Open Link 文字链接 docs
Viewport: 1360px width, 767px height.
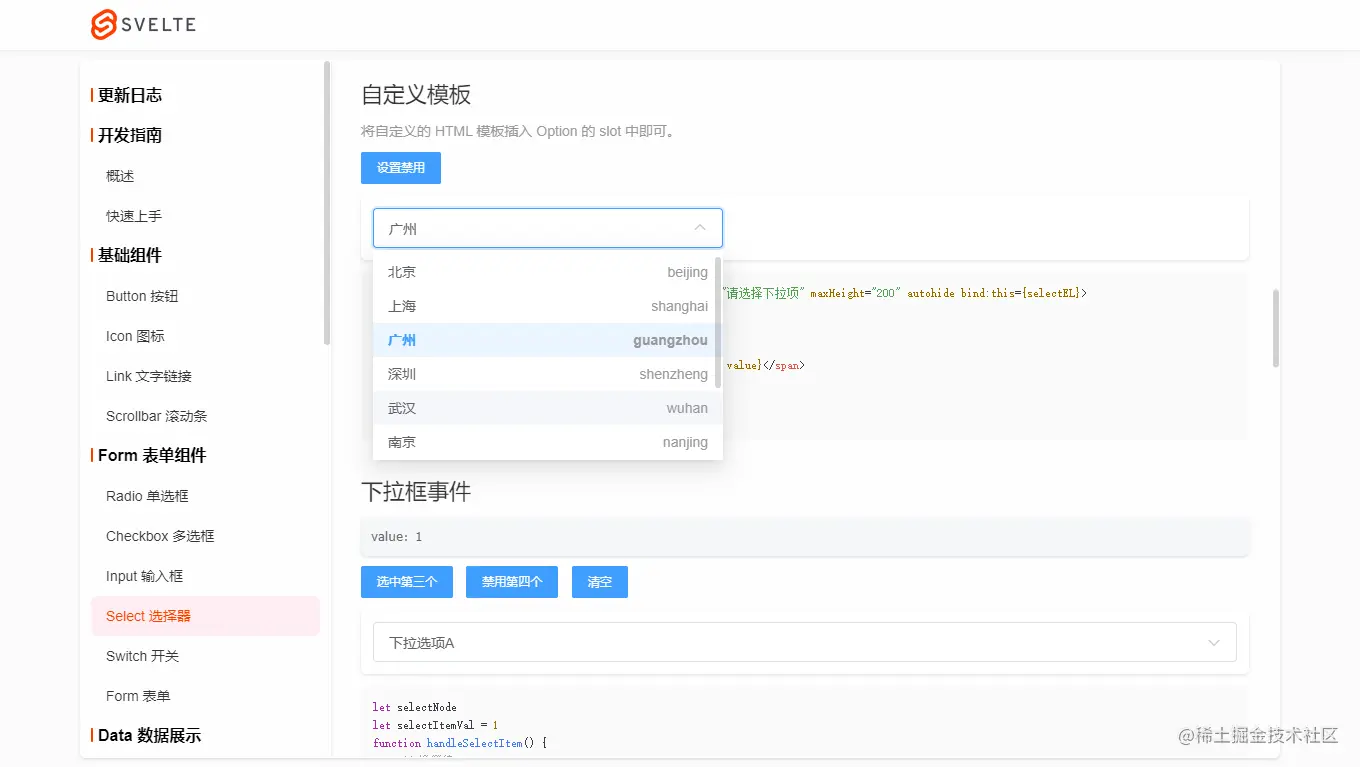coord(149,376)
